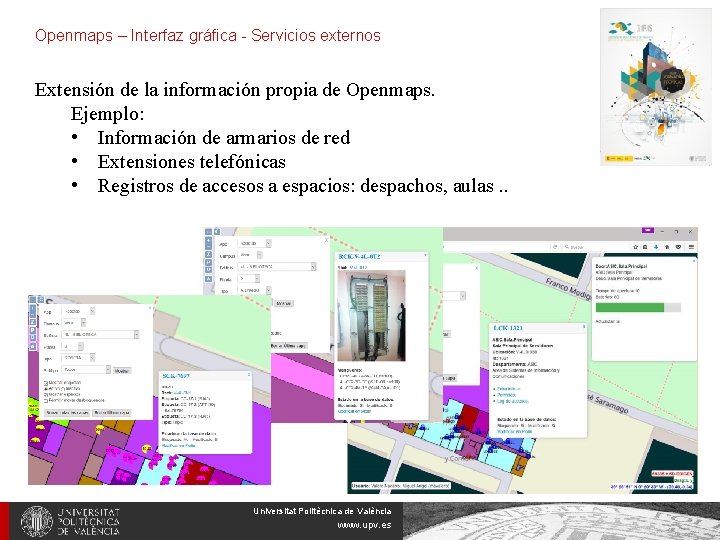The height and width of the screenshot is (540, 720).
Task: Click the green door-opening progress bar
Action: (630, 308)
